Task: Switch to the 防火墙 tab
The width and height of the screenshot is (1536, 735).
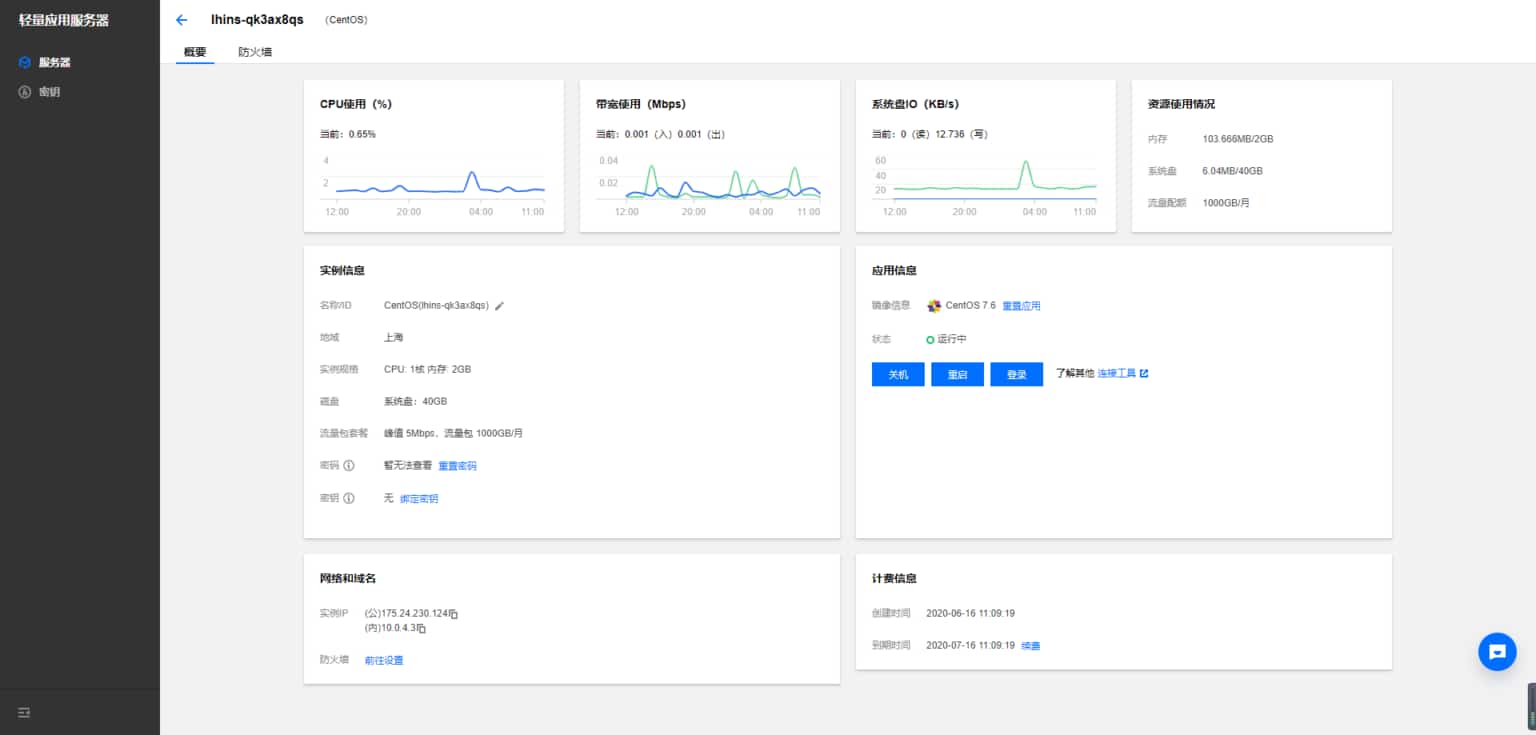Action: point(255,52)
